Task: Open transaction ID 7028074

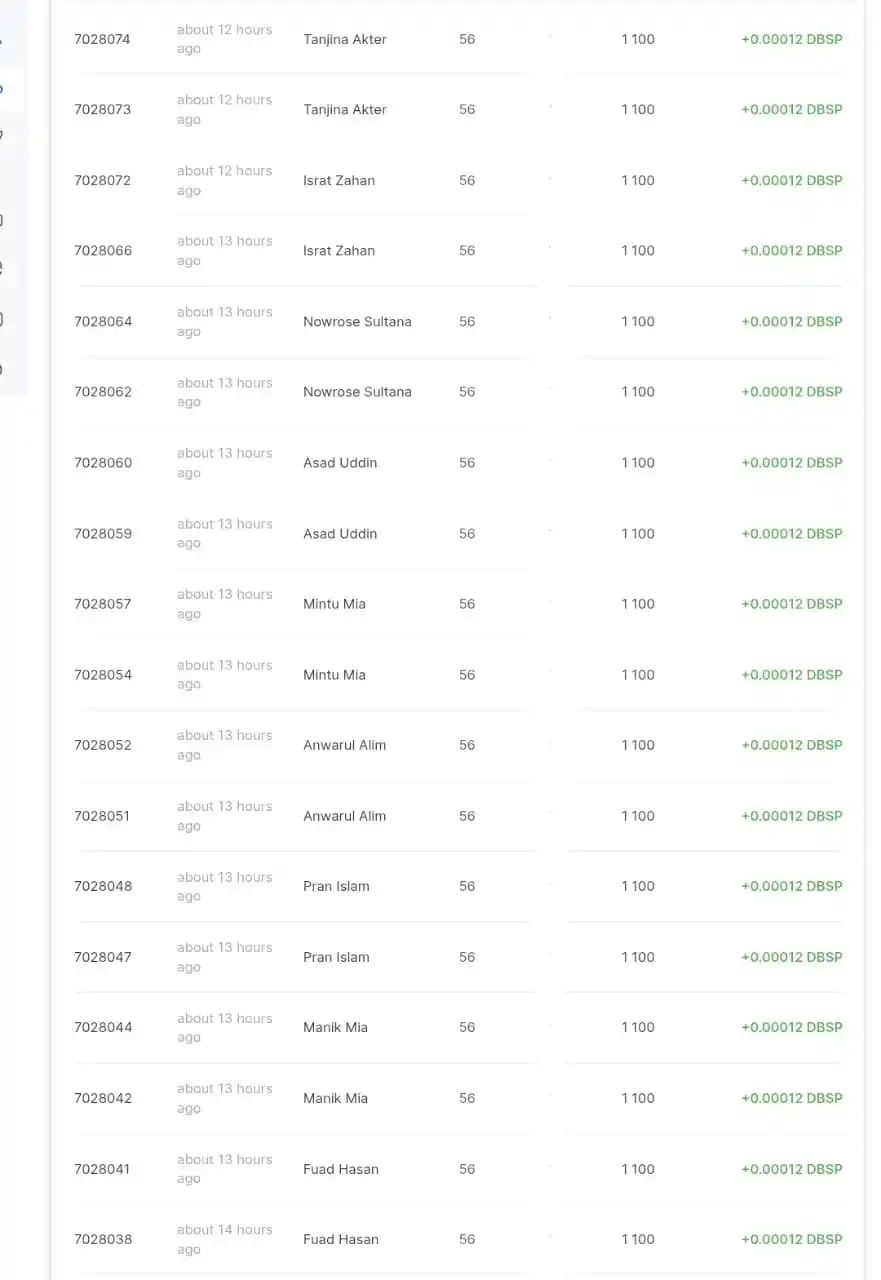Action: click(x=102, y=39)
